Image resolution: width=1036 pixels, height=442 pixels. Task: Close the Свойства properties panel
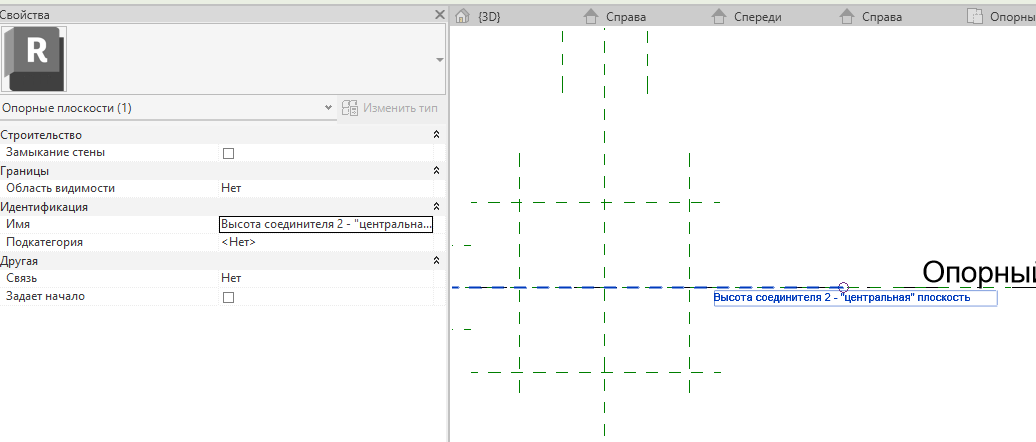tap(439, 15)
